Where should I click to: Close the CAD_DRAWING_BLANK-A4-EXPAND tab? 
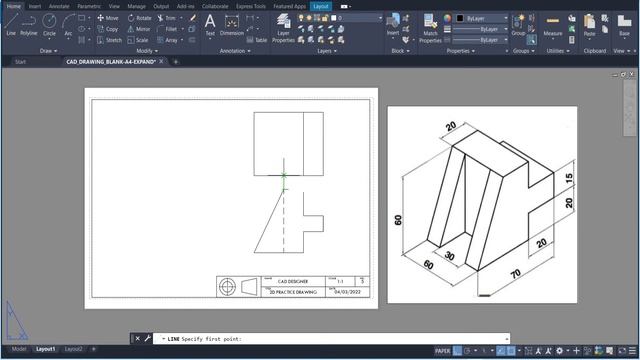161,61
